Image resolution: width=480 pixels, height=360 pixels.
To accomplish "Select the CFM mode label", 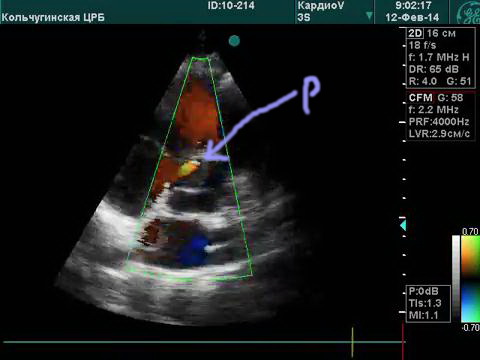I will click(421, 98).
